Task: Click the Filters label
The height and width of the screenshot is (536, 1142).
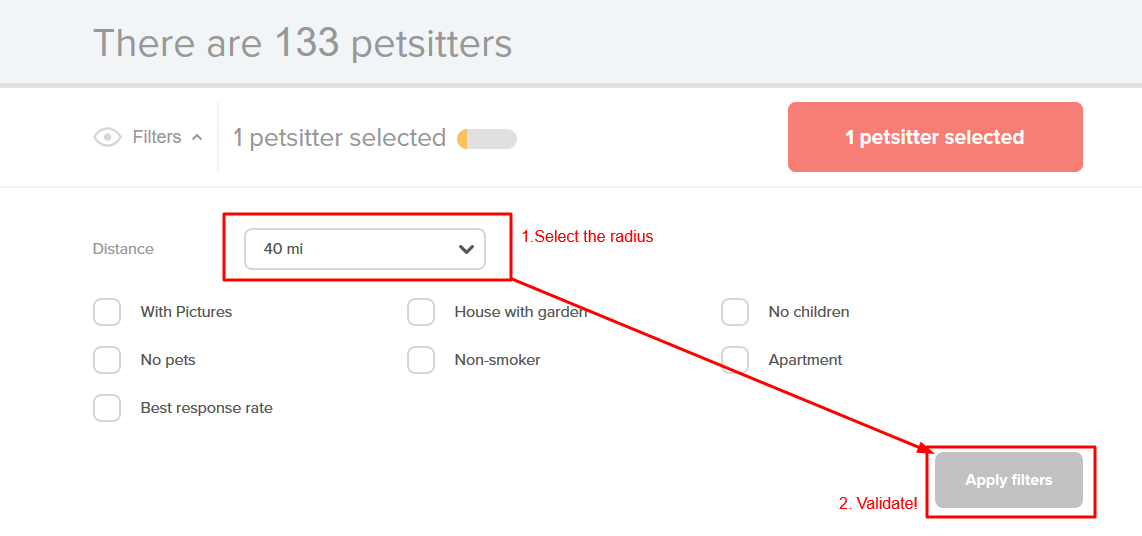Action: 157,137
